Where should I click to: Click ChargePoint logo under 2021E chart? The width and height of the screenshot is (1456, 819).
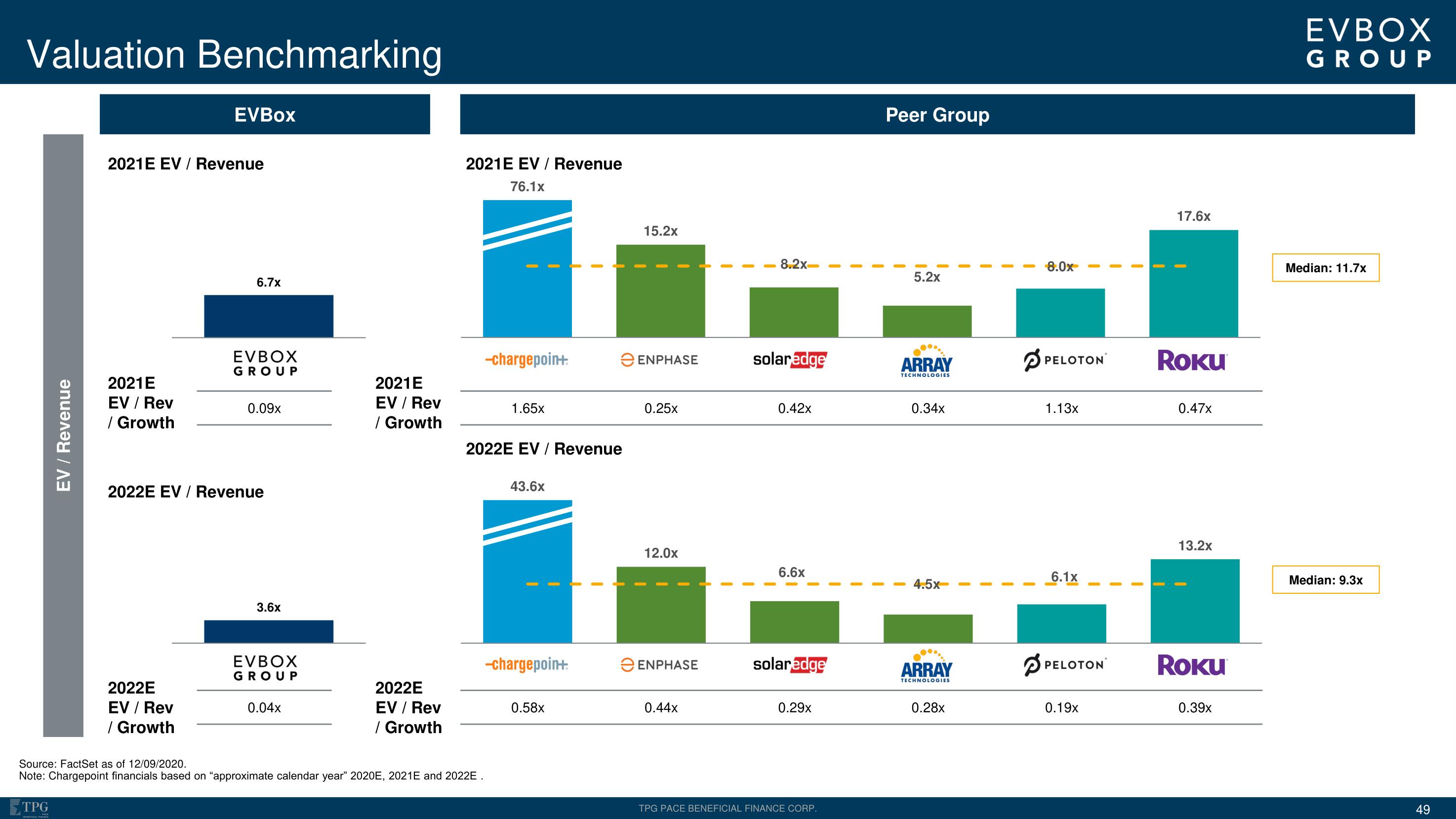pos(527,360)
